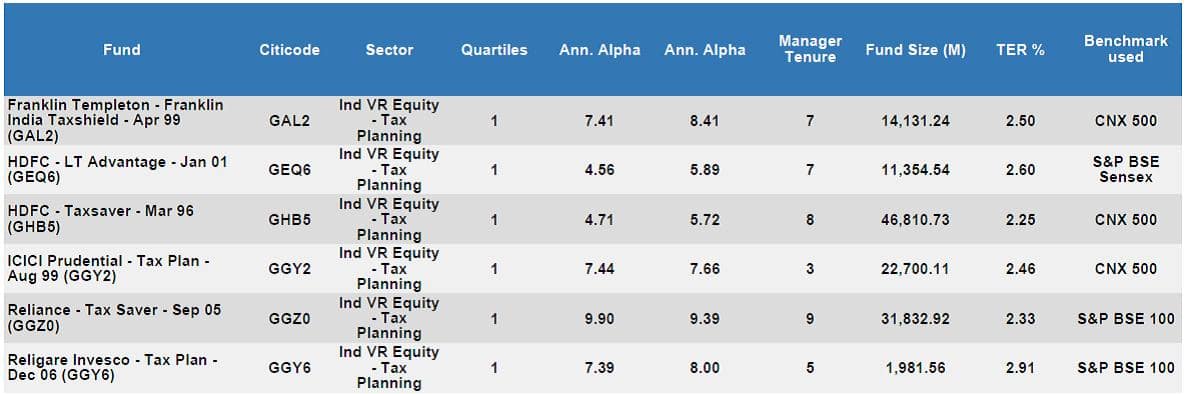1188x394 pixels.
Task: Select the Sector column header
Action: [389, 50]
